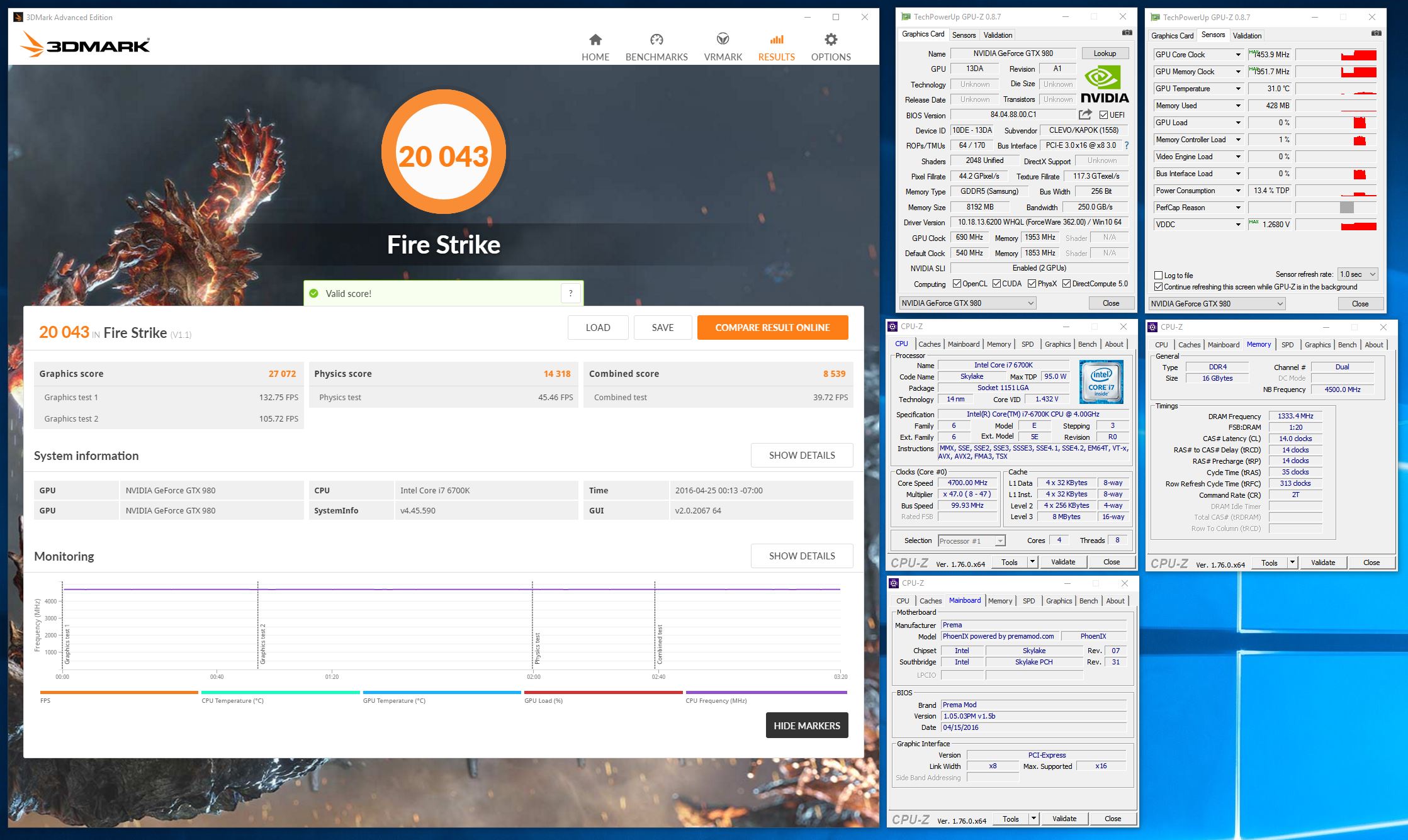This screenshot has width=1408, height=840.
Task: Click the HIDE MARKERS button
Action: coord(807,725)
